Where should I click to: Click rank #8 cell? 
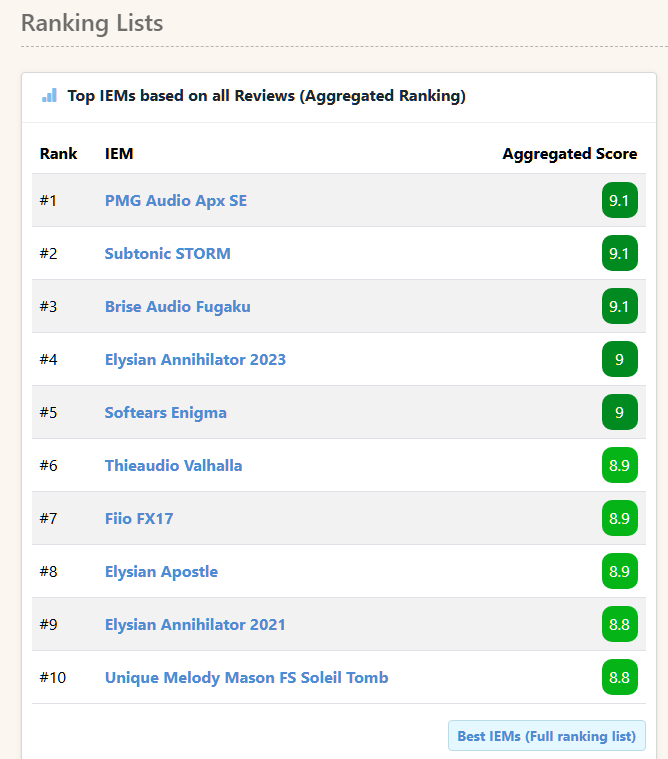pos(48,572)
